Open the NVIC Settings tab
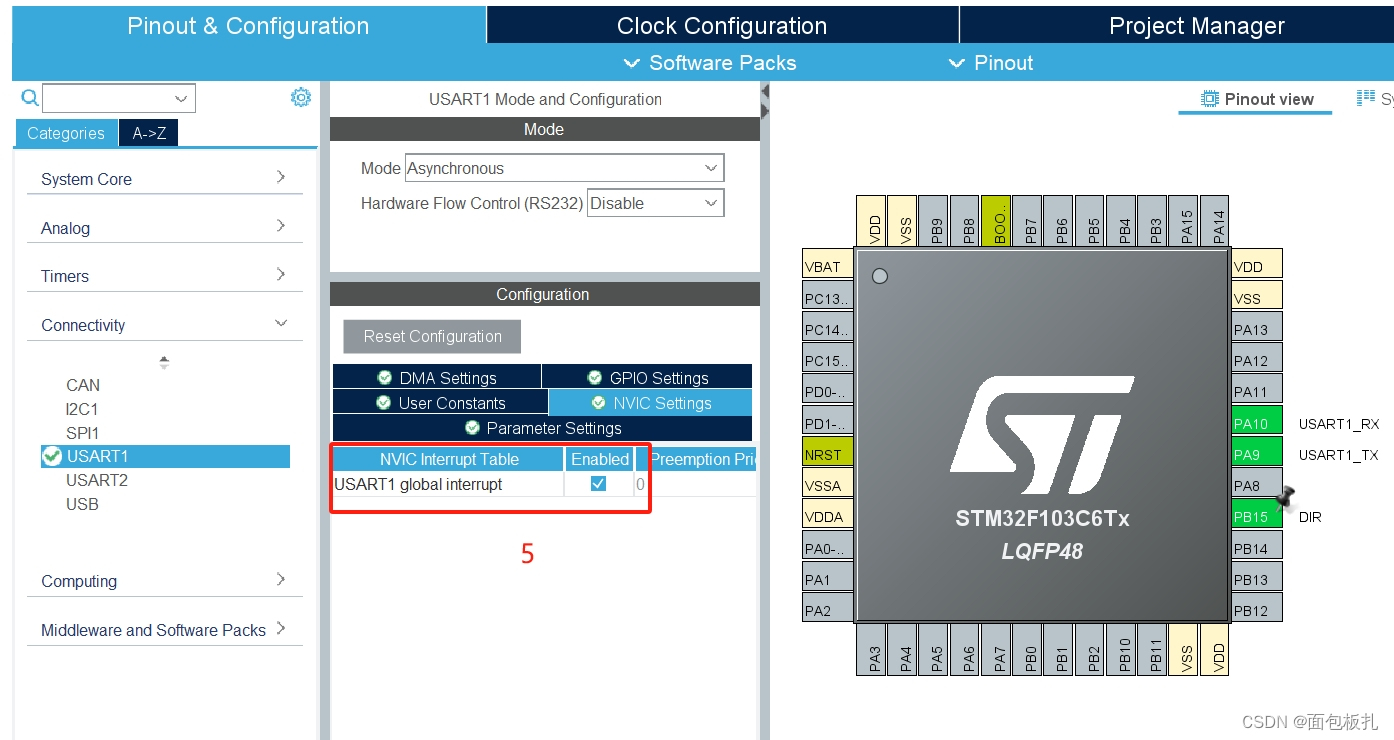 click(x=650, y=403)
